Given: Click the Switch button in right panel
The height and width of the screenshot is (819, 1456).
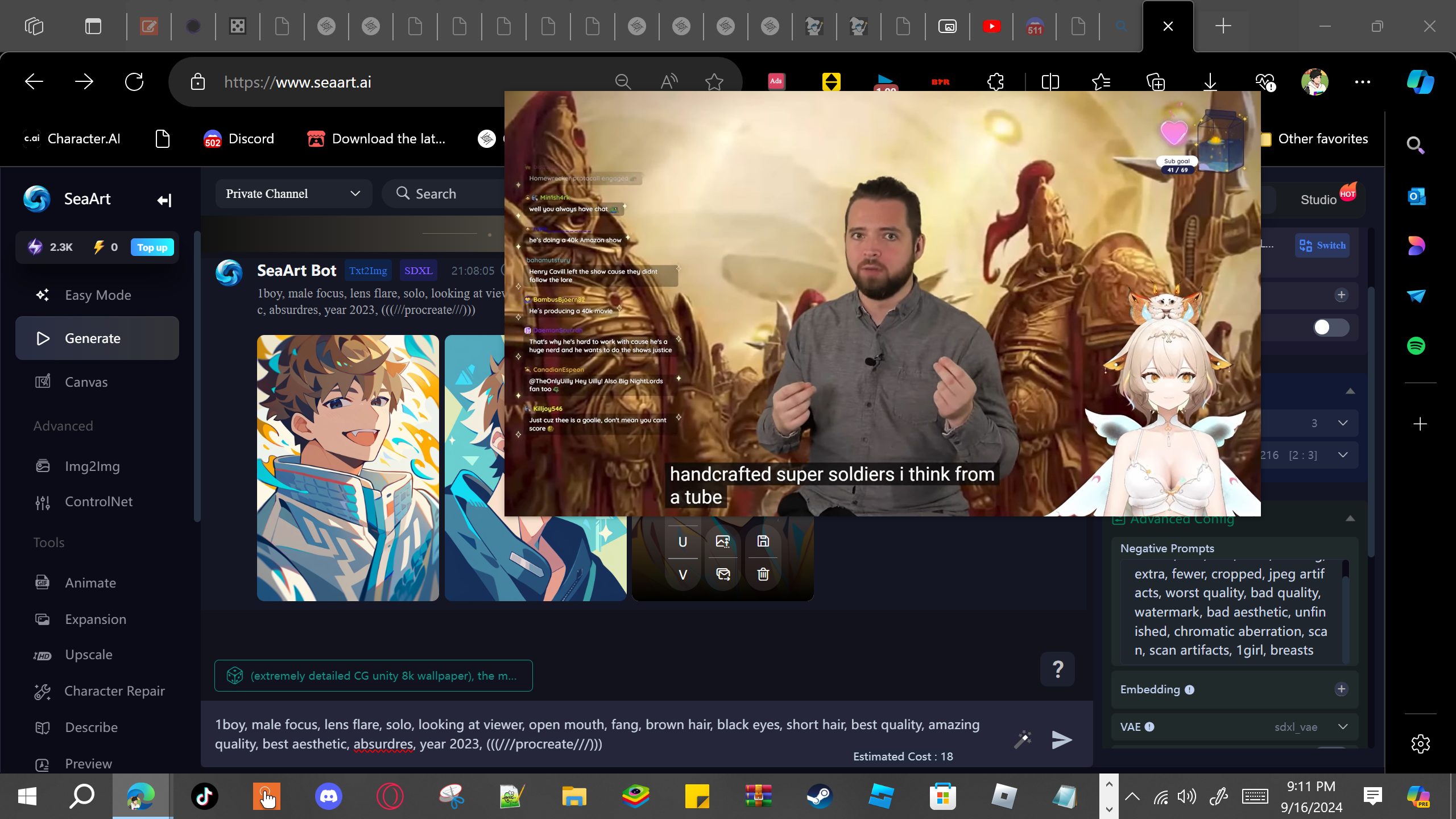Looking at the screenshot, I should point(1322,246).
